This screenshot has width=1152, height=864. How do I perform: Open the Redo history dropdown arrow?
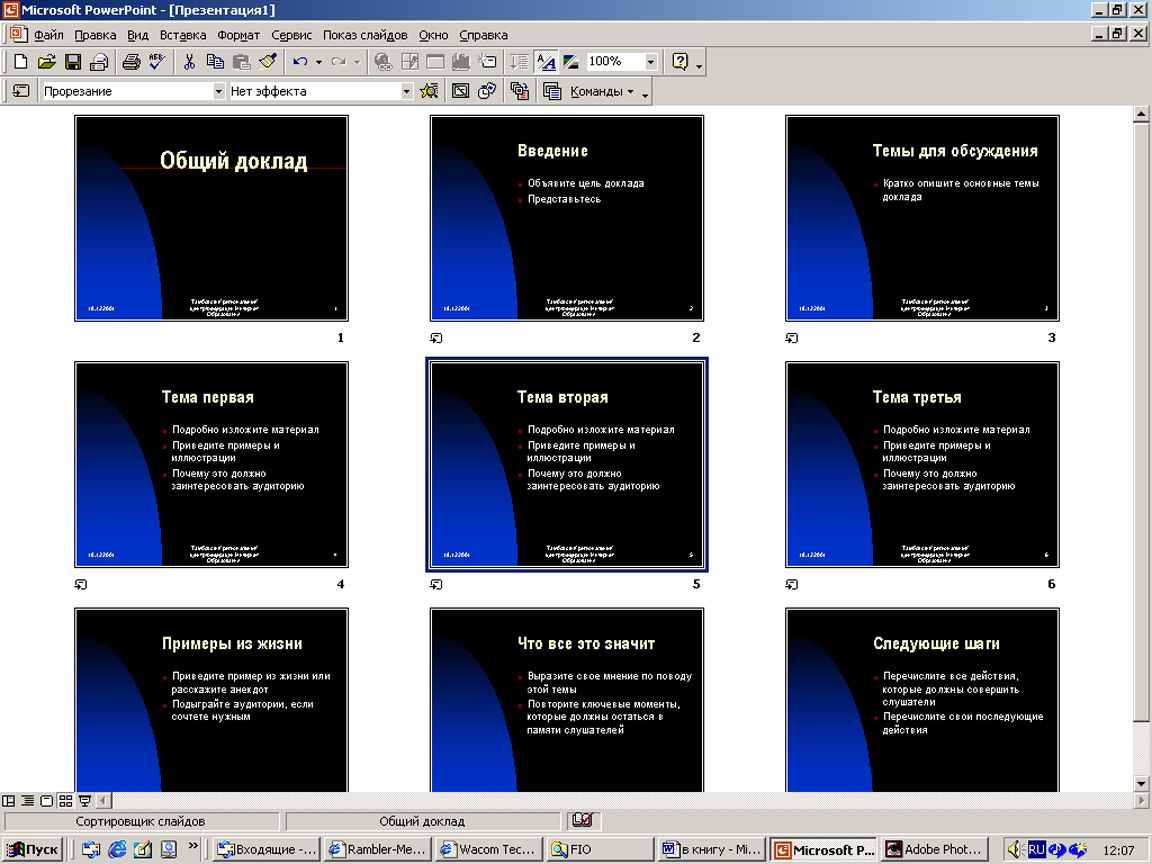point(357,62)
